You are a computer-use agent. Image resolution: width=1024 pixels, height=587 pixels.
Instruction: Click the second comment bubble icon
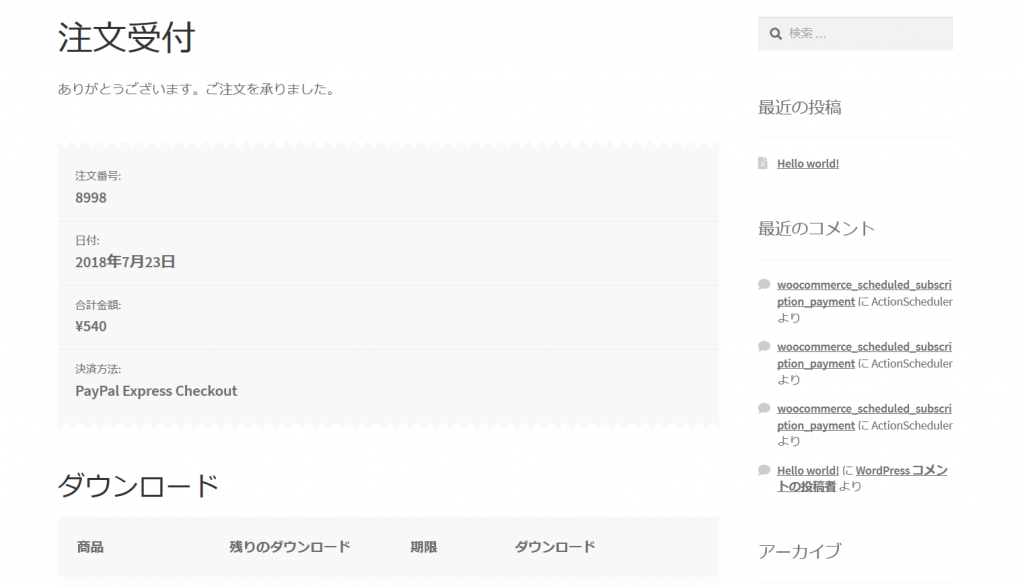pos(764,346)
